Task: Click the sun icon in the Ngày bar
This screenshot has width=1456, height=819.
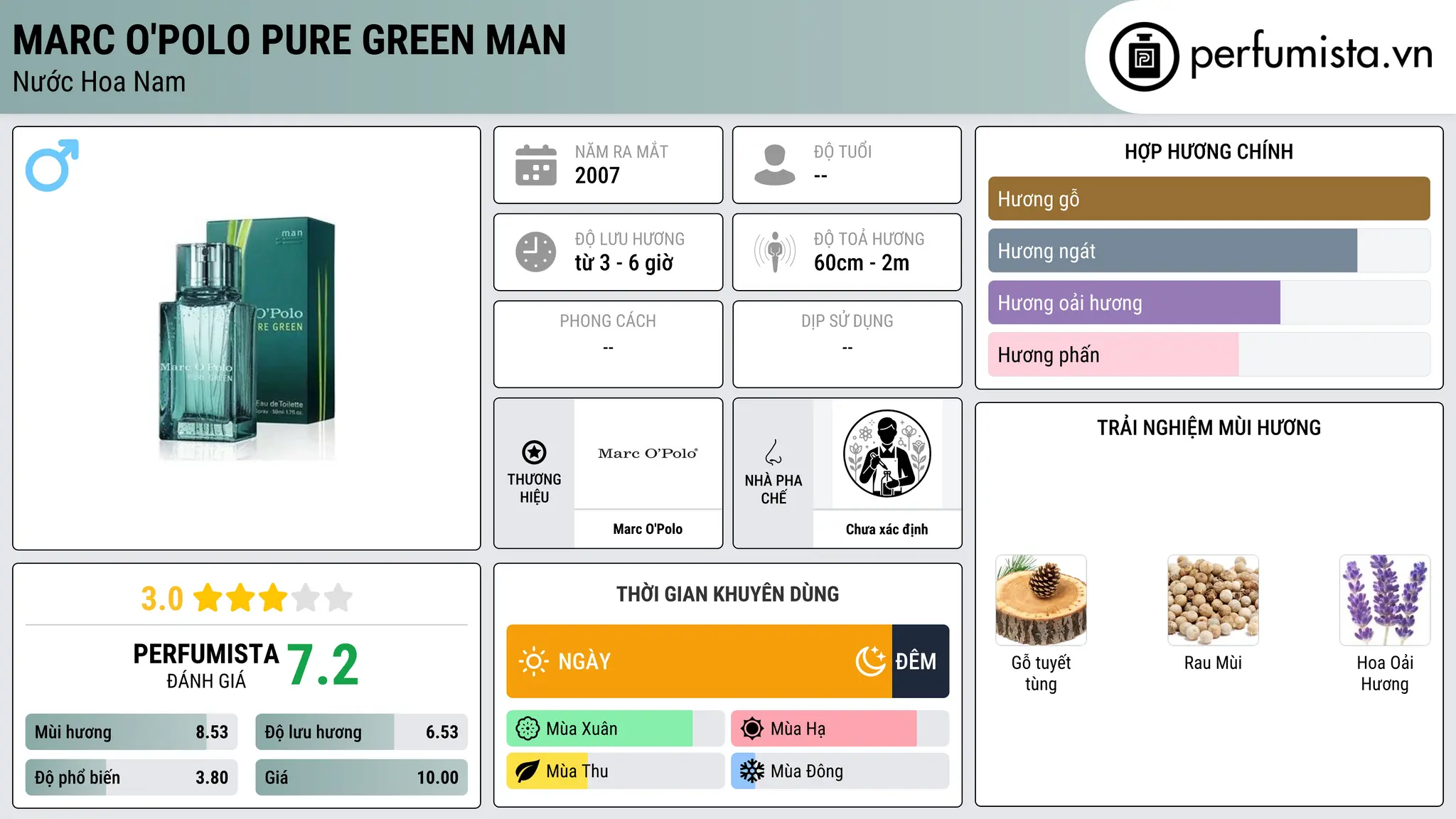Action: [x=533, y=661]
